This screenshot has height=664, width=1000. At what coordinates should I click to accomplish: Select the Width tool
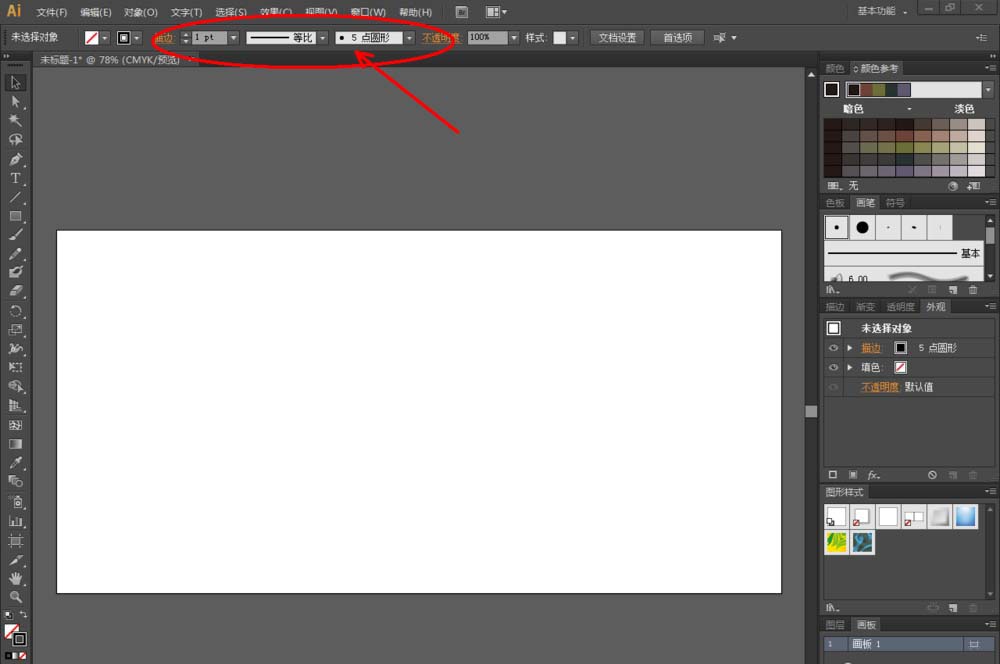[15, 348]
